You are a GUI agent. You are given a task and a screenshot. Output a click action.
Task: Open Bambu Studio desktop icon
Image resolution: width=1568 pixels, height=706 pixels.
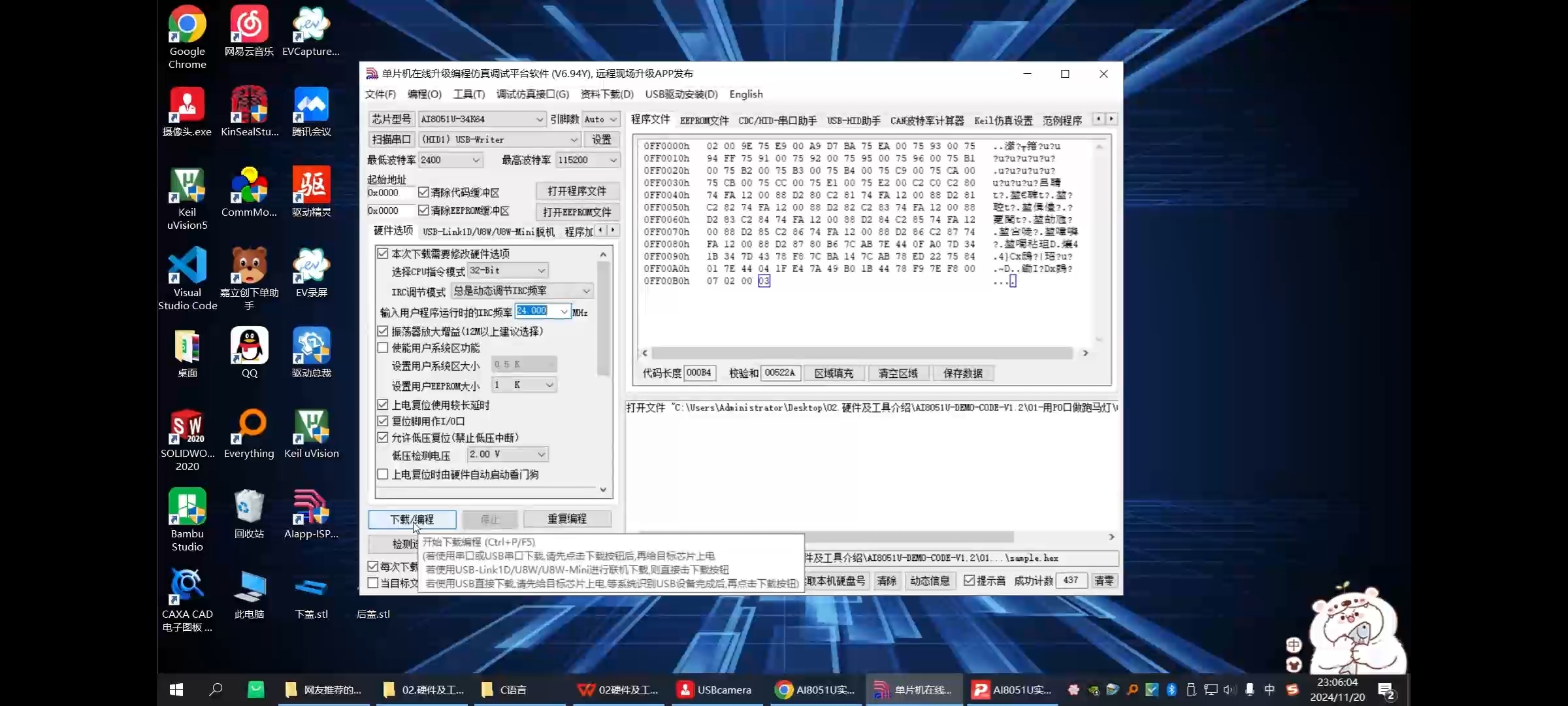point(187,508)
